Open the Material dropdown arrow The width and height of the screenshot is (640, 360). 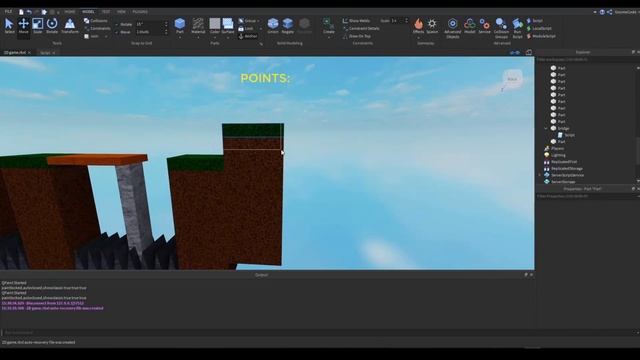point(198,38)
